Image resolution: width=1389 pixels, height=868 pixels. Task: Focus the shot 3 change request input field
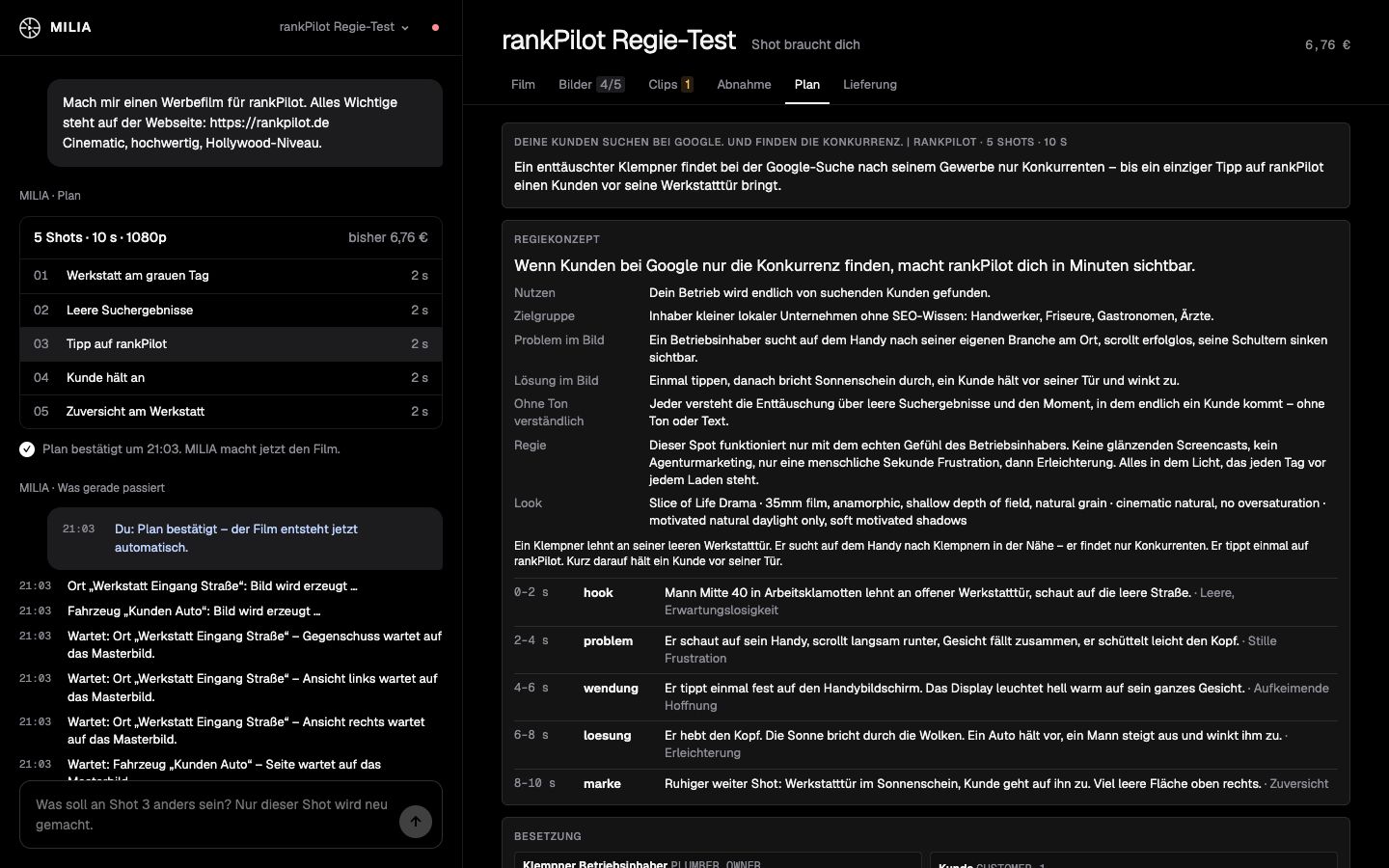pos(212,814)
